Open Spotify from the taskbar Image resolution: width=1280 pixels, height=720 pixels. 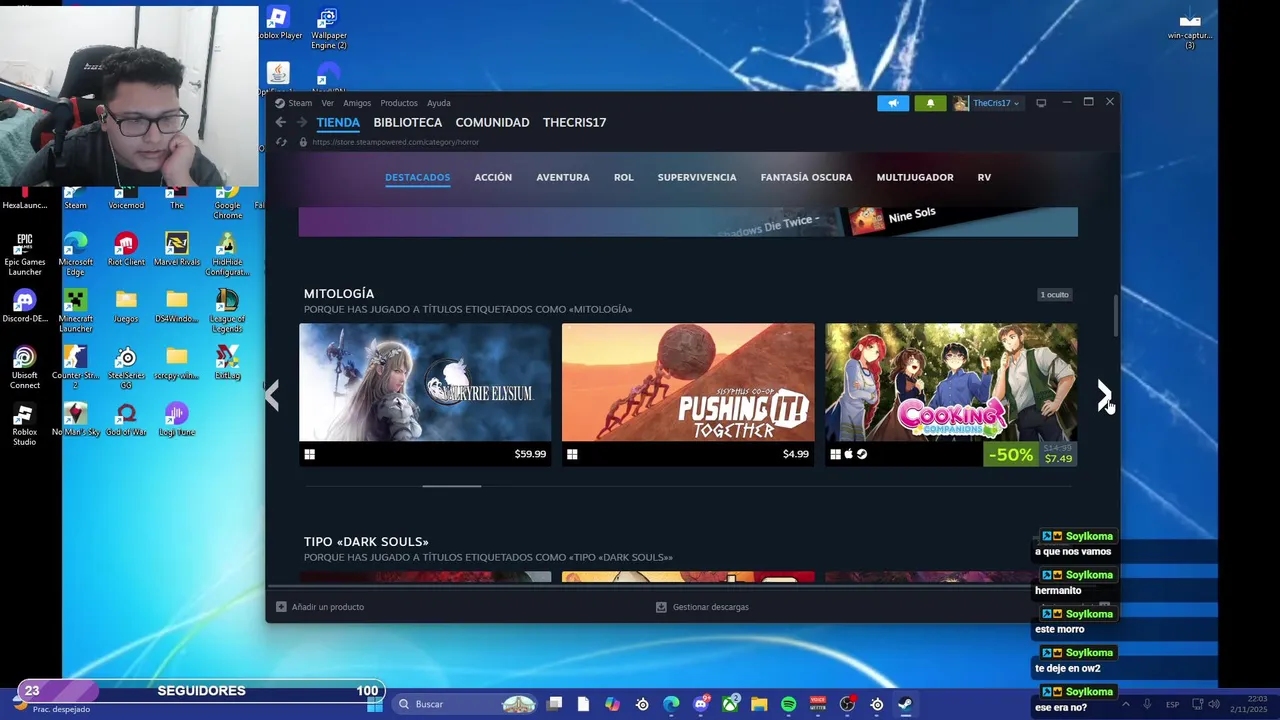pyautogui.click(x=788, y=704)
